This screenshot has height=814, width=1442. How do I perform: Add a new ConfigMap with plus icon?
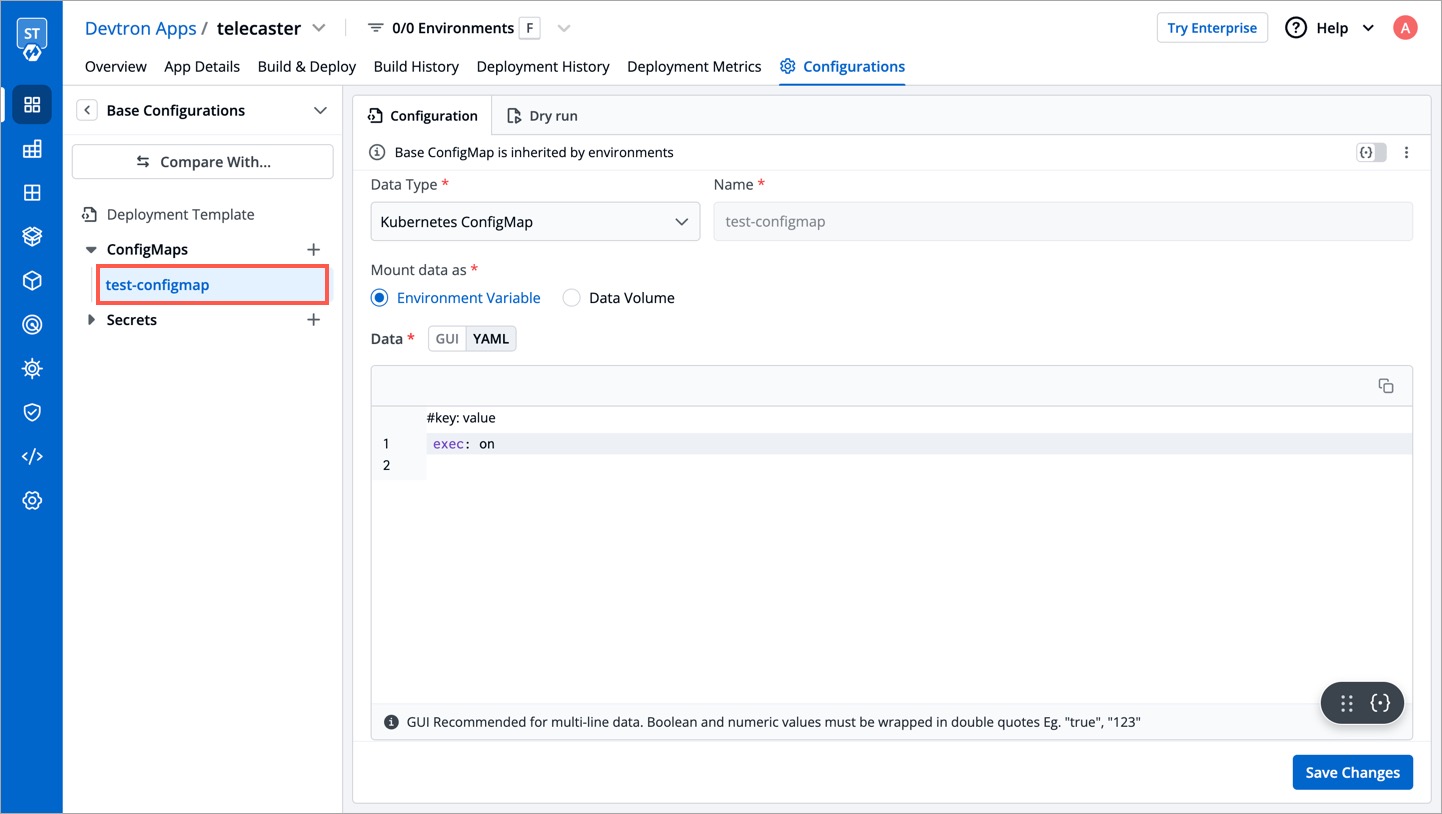[313, 249]
